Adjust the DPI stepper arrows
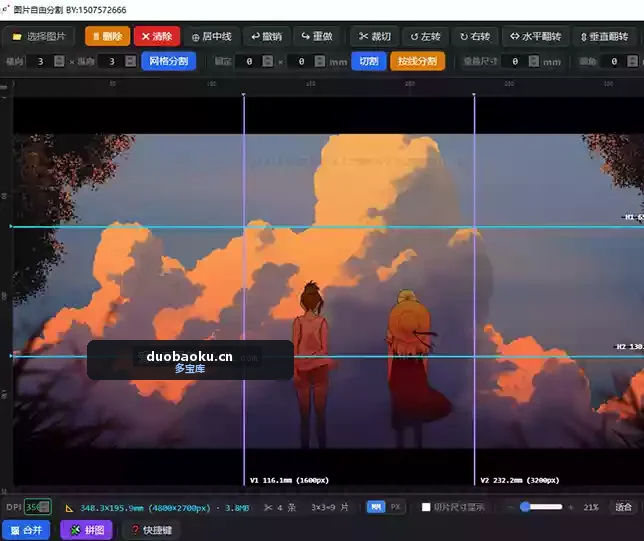Image resolution: width=644 pixels, height=541 pixels. [45, 507]
